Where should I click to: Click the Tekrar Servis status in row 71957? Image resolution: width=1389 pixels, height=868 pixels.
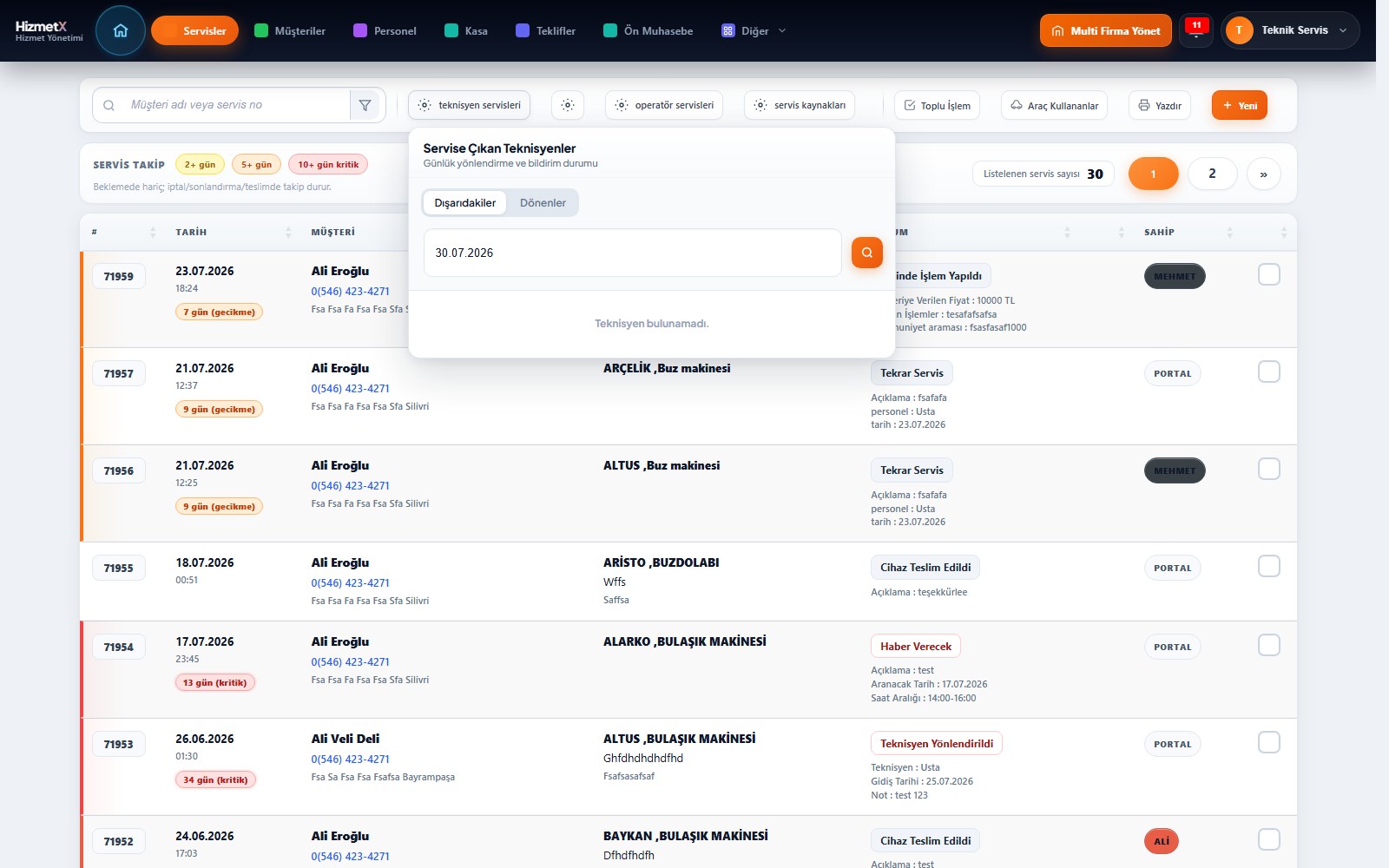[912, 373]
